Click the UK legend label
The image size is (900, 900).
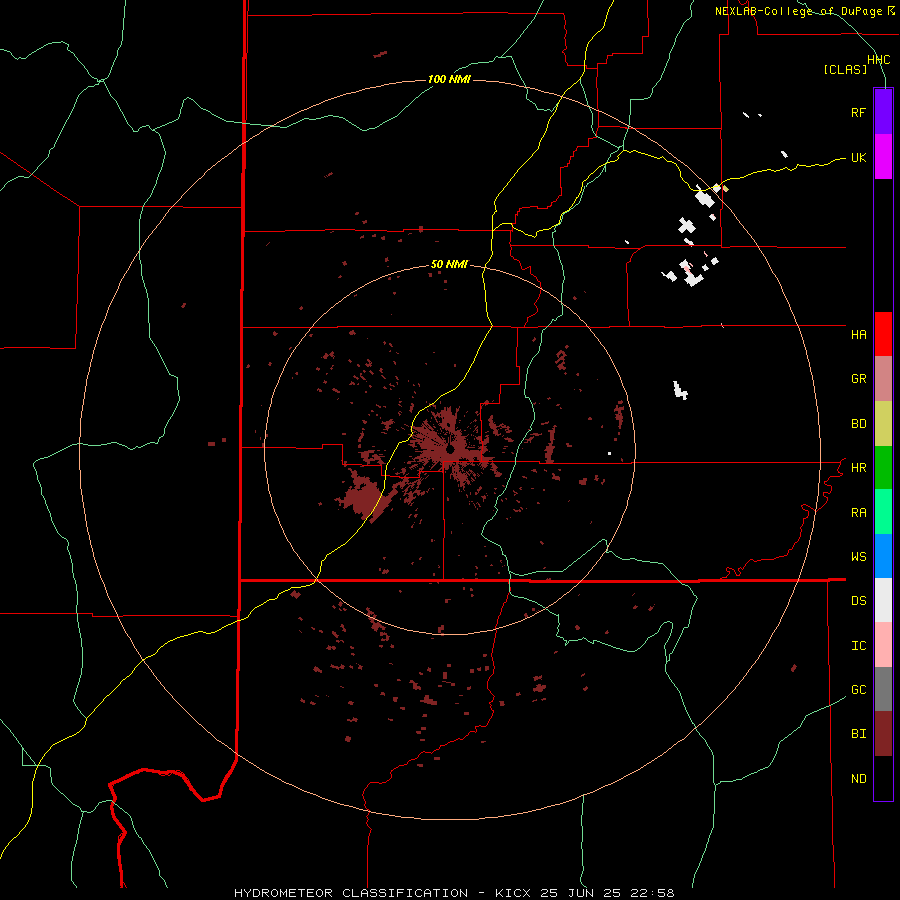(x=858, y=157)
